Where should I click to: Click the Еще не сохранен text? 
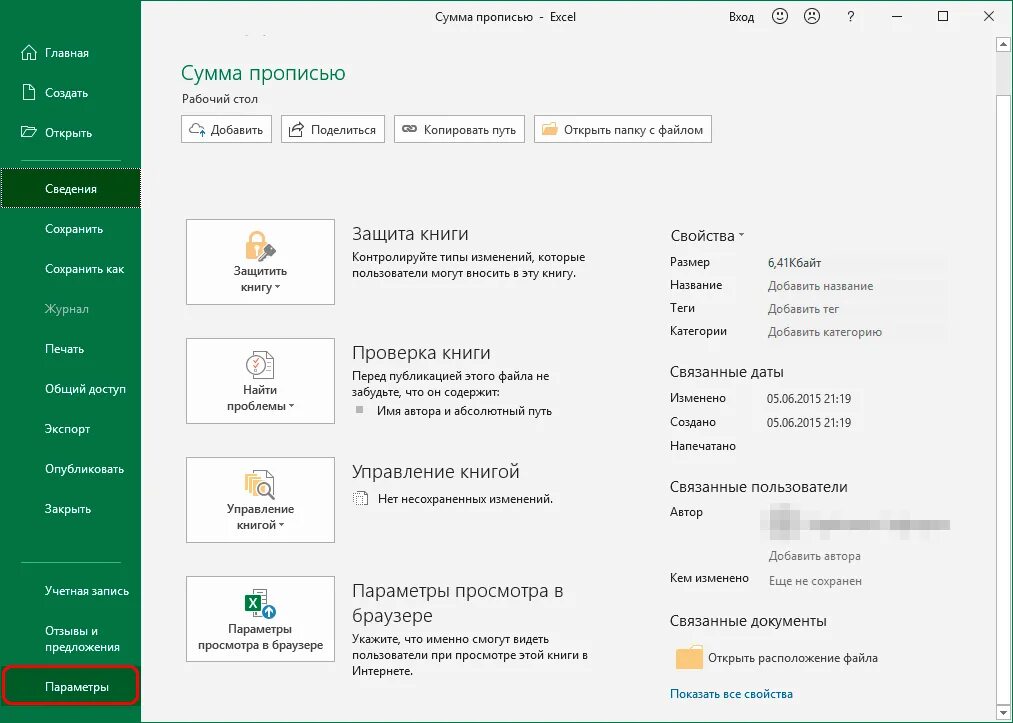point(815,581)
